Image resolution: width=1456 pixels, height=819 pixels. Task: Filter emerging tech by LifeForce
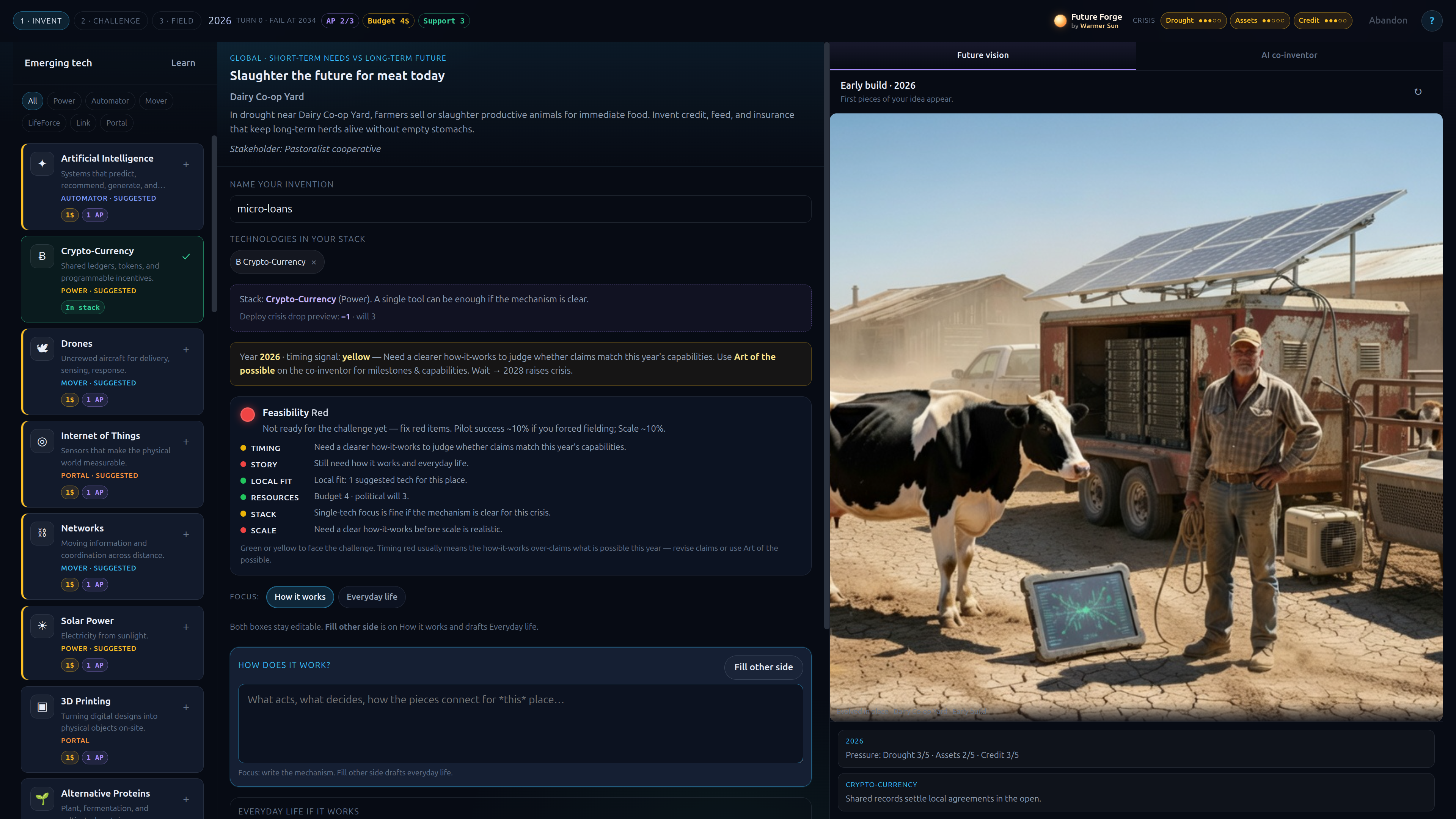[x=44, y=123]
